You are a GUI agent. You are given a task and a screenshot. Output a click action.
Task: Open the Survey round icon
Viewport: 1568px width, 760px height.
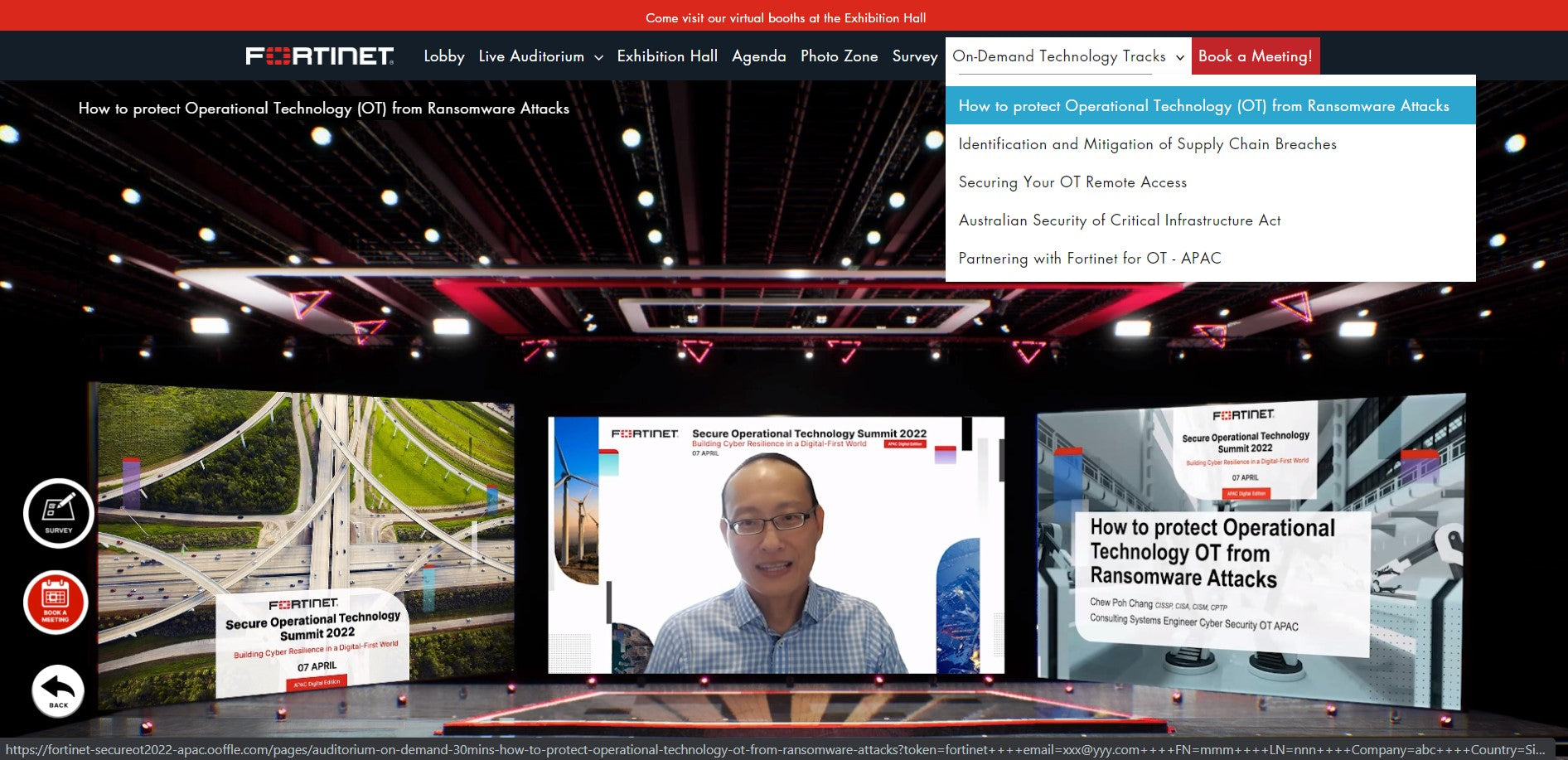point(58,513)
